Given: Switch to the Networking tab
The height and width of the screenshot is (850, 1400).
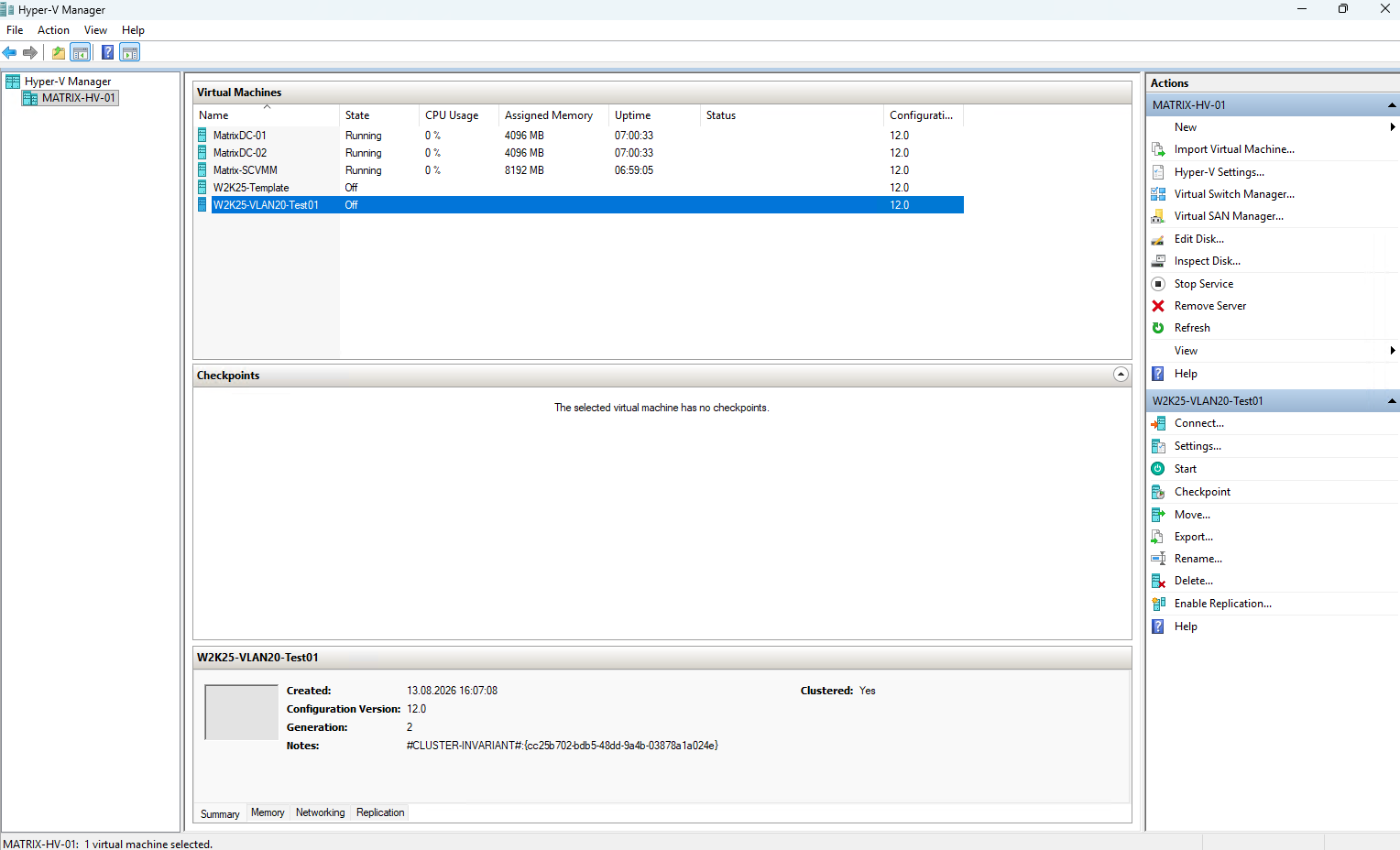Looking at the screenshot, I should pyautogui.click(x=320, y=812).
